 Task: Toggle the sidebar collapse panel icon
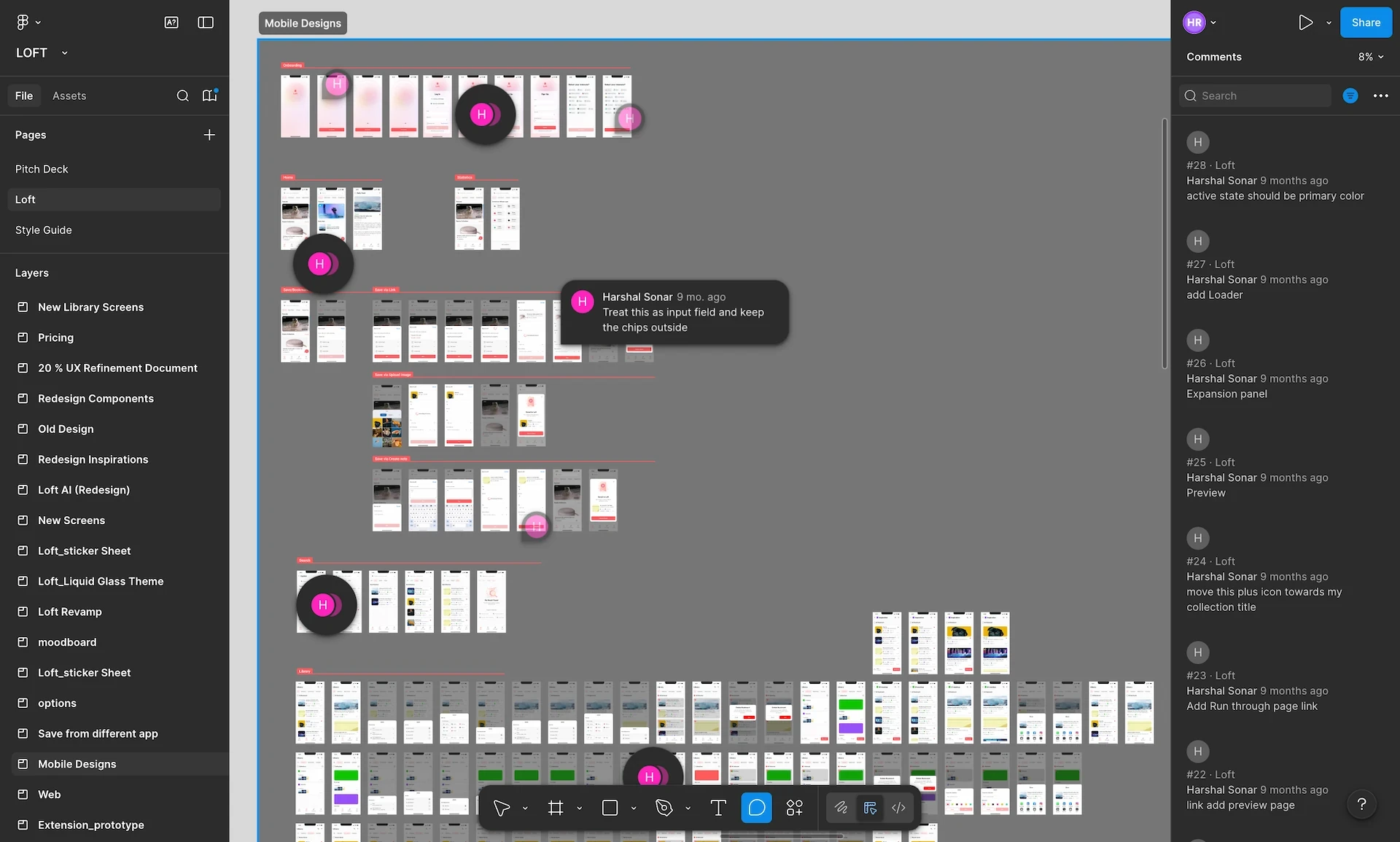206,23
